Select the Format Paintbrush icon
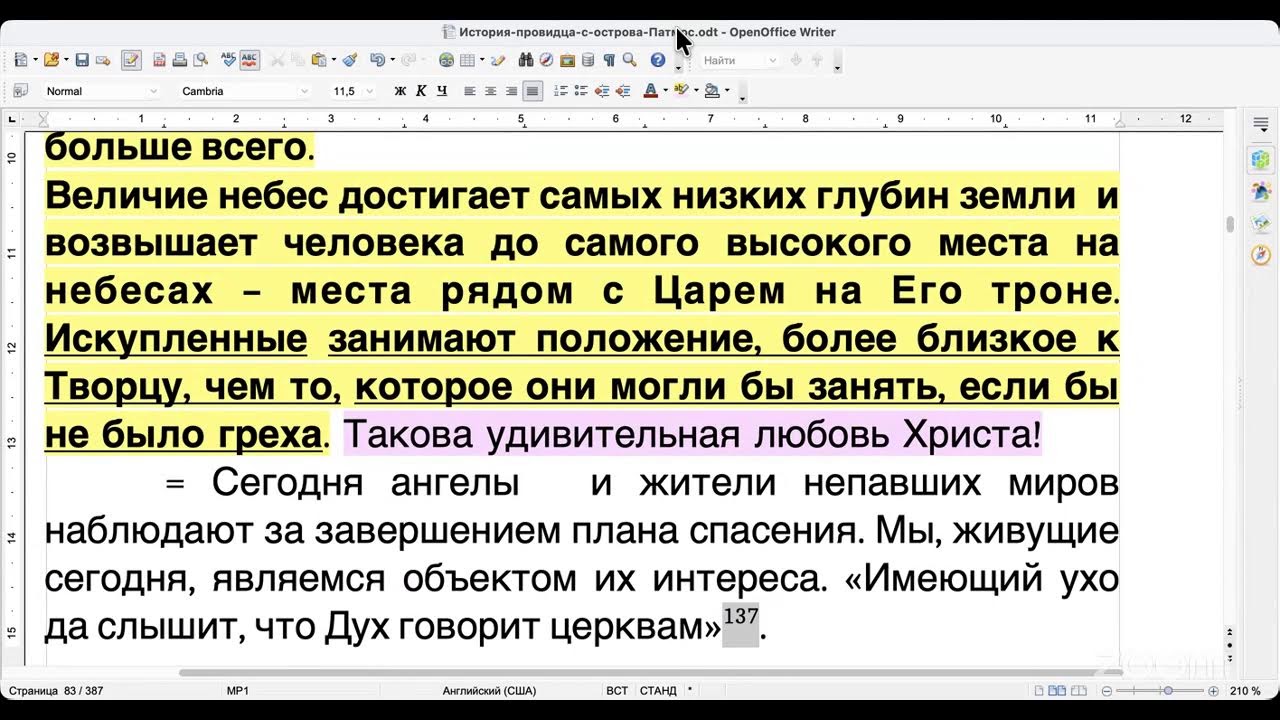Viewport: 1280px width, 720px height. (350, 60)
